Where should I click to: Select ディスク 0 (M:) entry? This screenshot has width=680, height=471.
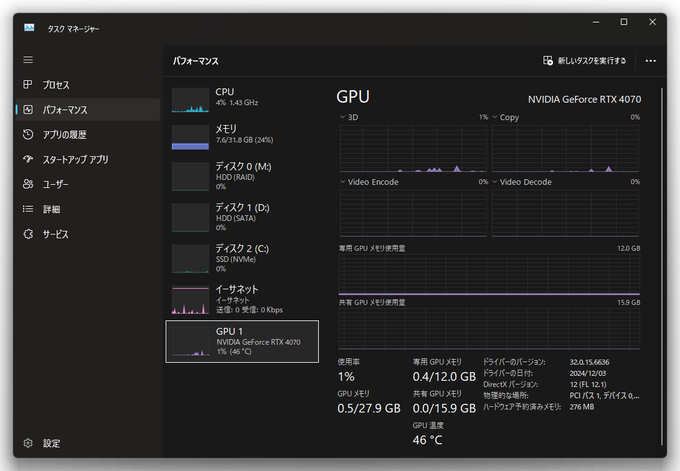coord(242,176)
